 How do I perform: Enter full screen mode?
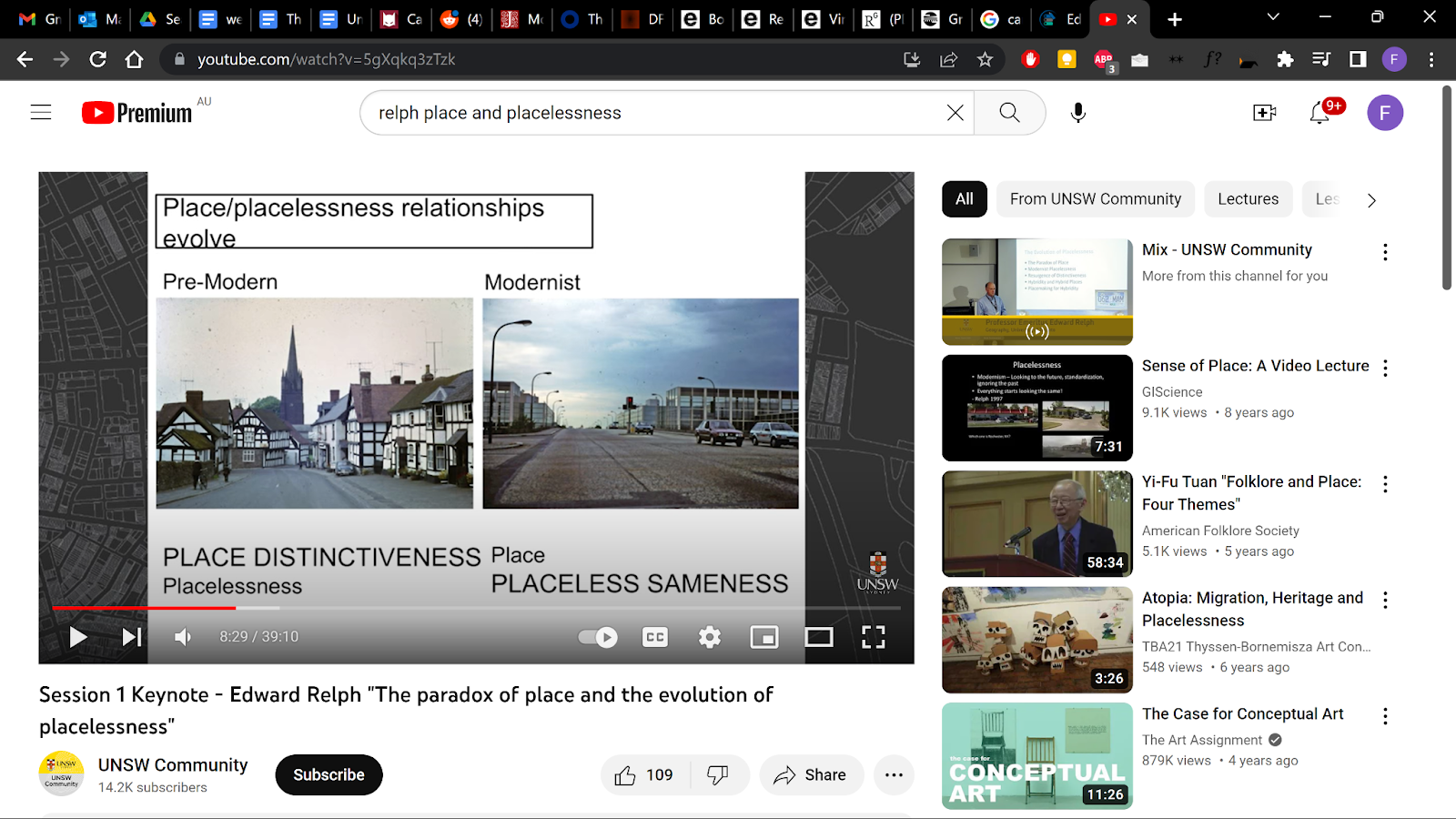(x=874, y=637)
